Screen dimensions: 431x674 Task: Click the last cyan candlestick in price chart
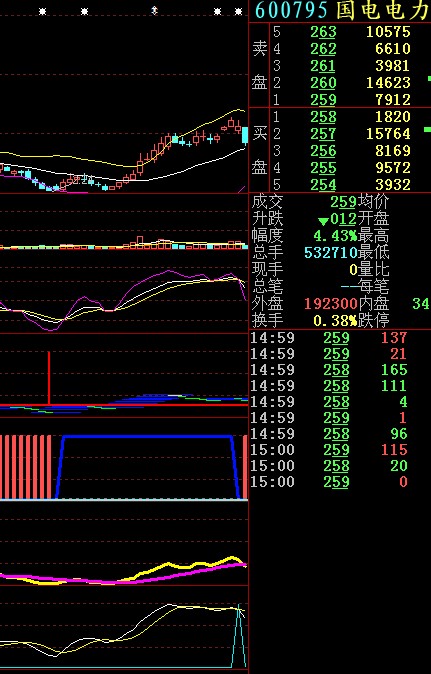coord(245,135)
